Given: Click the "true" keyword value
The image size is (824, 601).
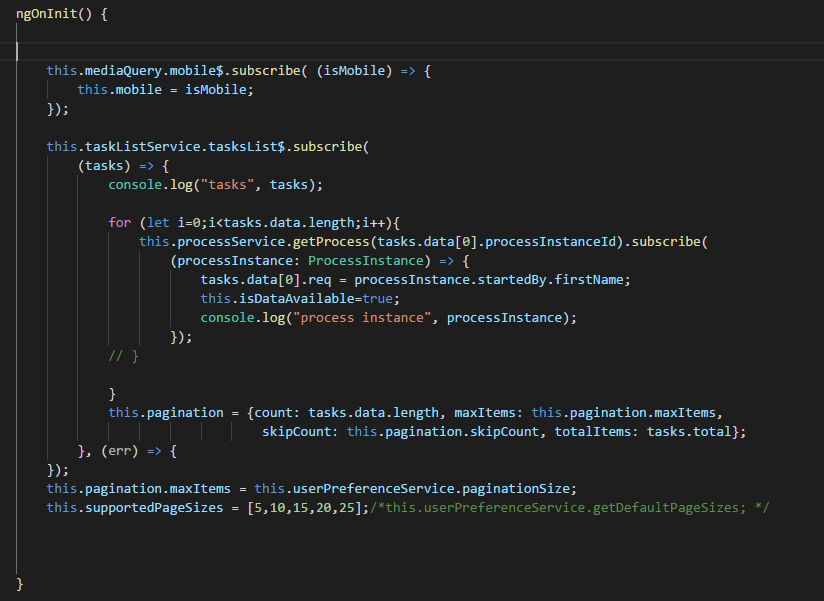Looking at the screenshot, I should click(x=377, y=298).
